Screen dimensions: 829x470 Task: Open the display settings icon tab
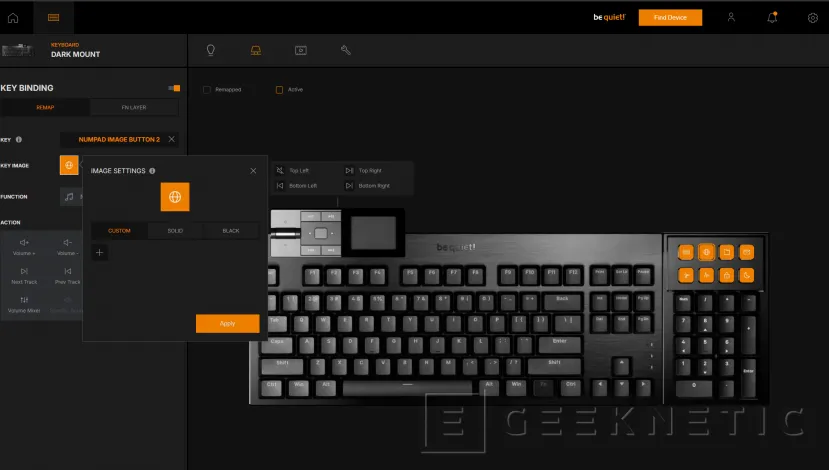coord(300,49)
